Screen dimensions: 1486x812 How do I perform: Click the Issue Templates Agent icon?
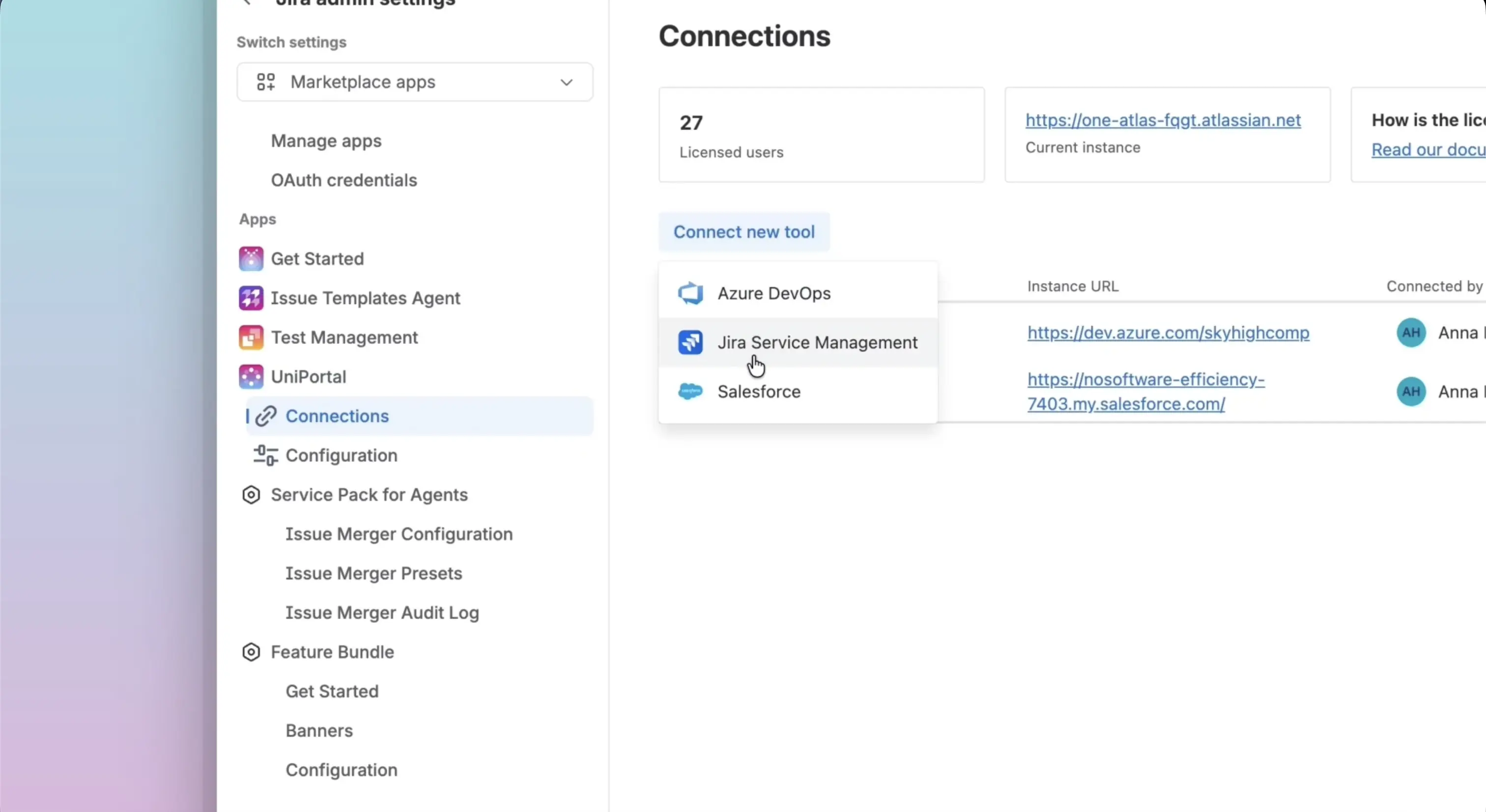click(251, 298)
